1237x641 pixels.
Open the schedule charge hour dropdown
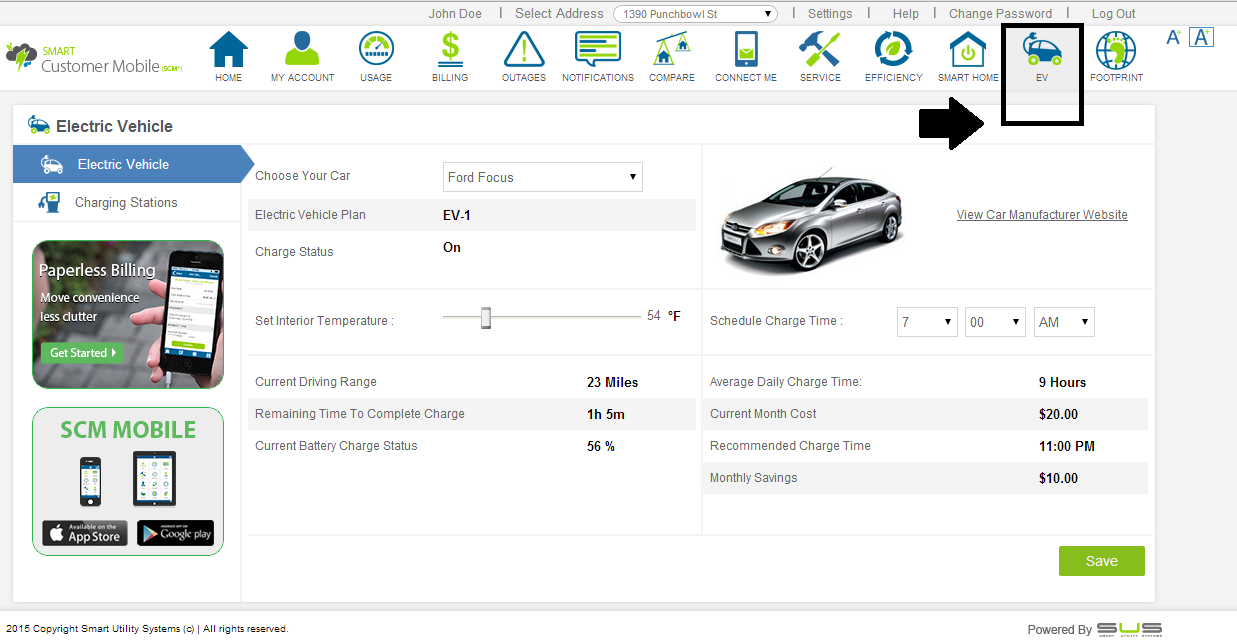[927, 322]
